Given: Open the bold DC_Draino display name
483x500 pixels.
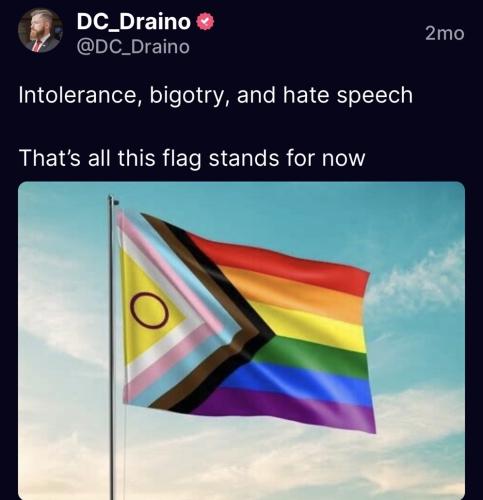Looking at the screenshot, I should point(134,22).
